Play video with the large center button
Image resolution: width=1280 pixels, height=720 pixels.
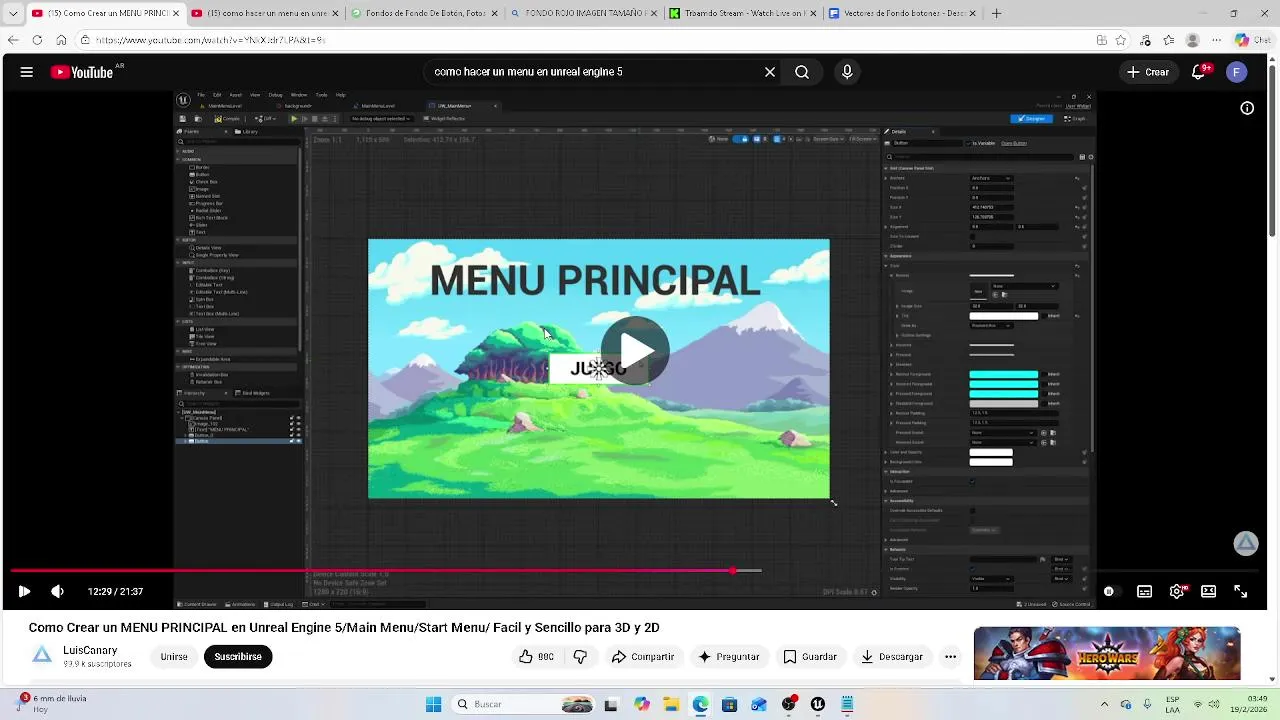635,351
